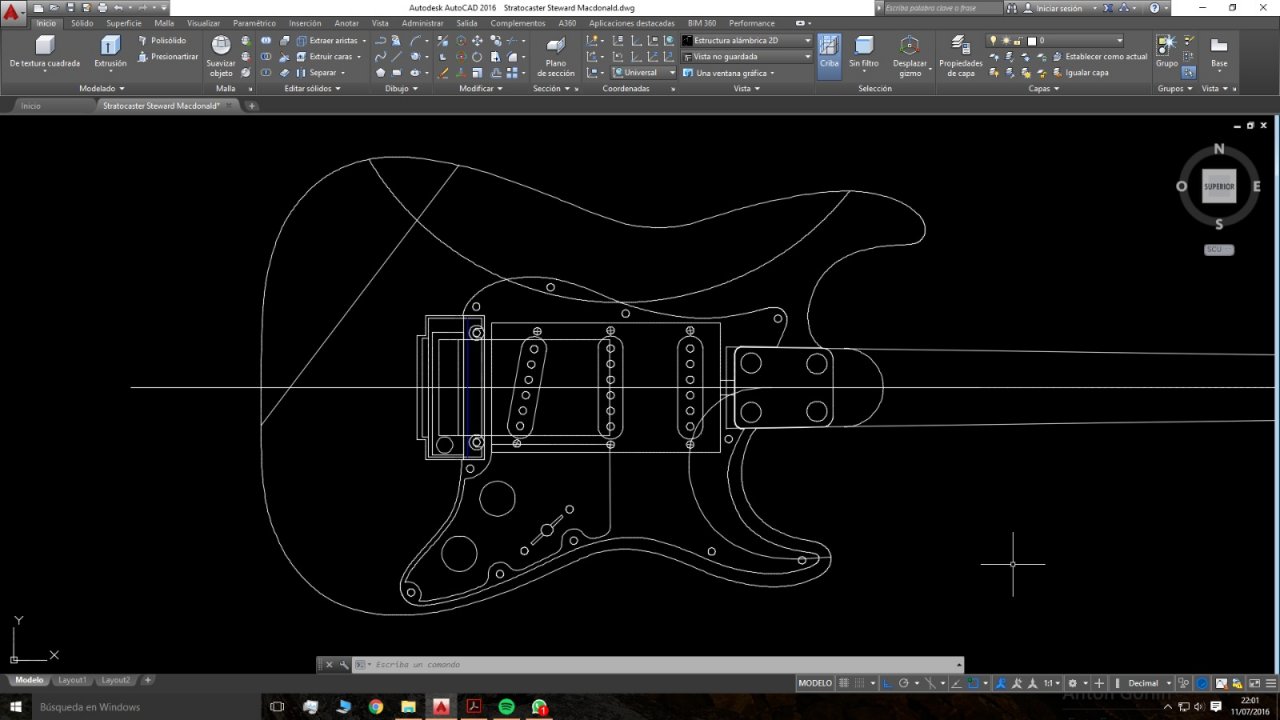Expand the Modificar panel
Viewport: 1280px width, 720px height.
[480, 88]
